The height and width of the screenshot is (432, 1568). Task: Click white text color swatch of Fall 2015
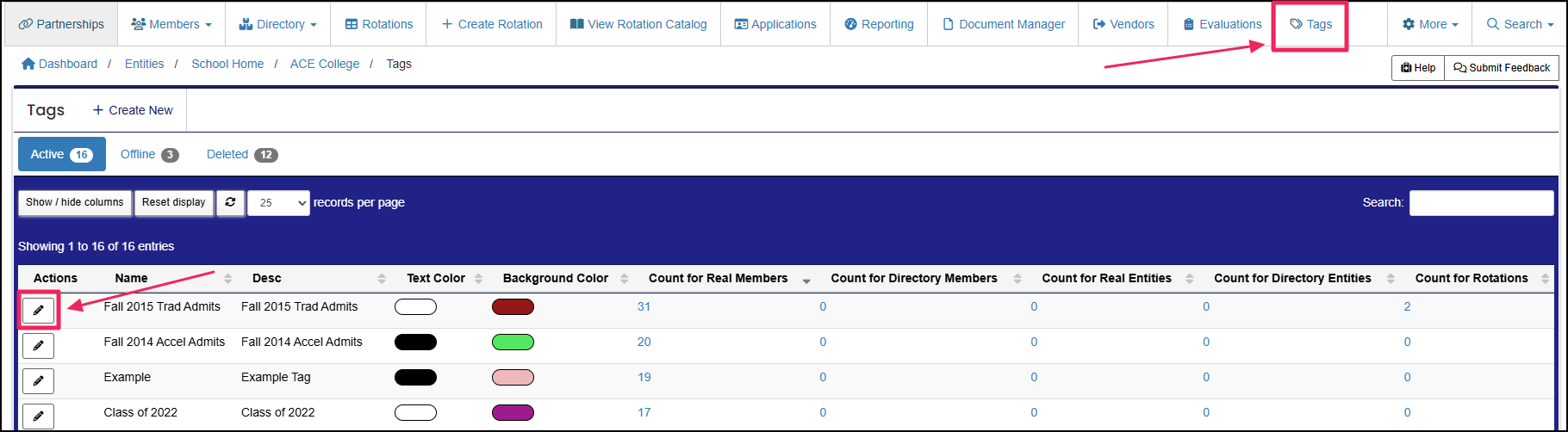415,307
